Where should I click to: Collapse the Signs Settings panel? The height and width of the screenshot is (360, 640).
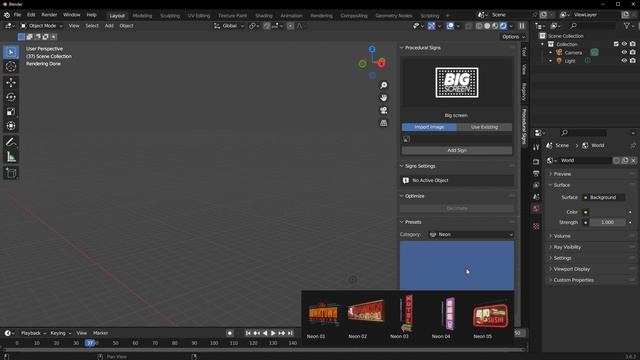[402, 166]
